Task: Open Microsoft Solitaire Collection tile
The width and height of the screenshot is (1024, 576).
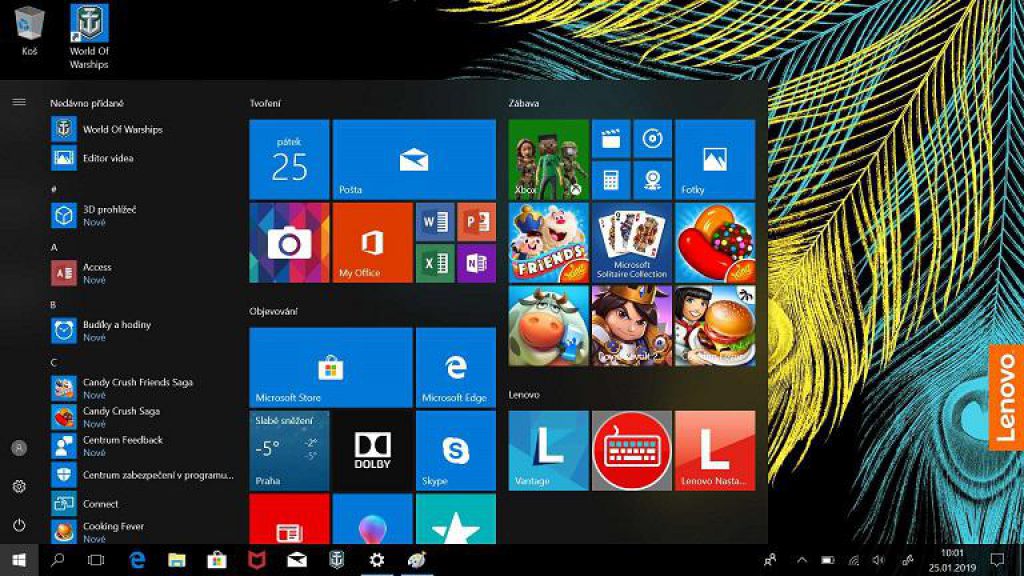Action: pos(632,243)
